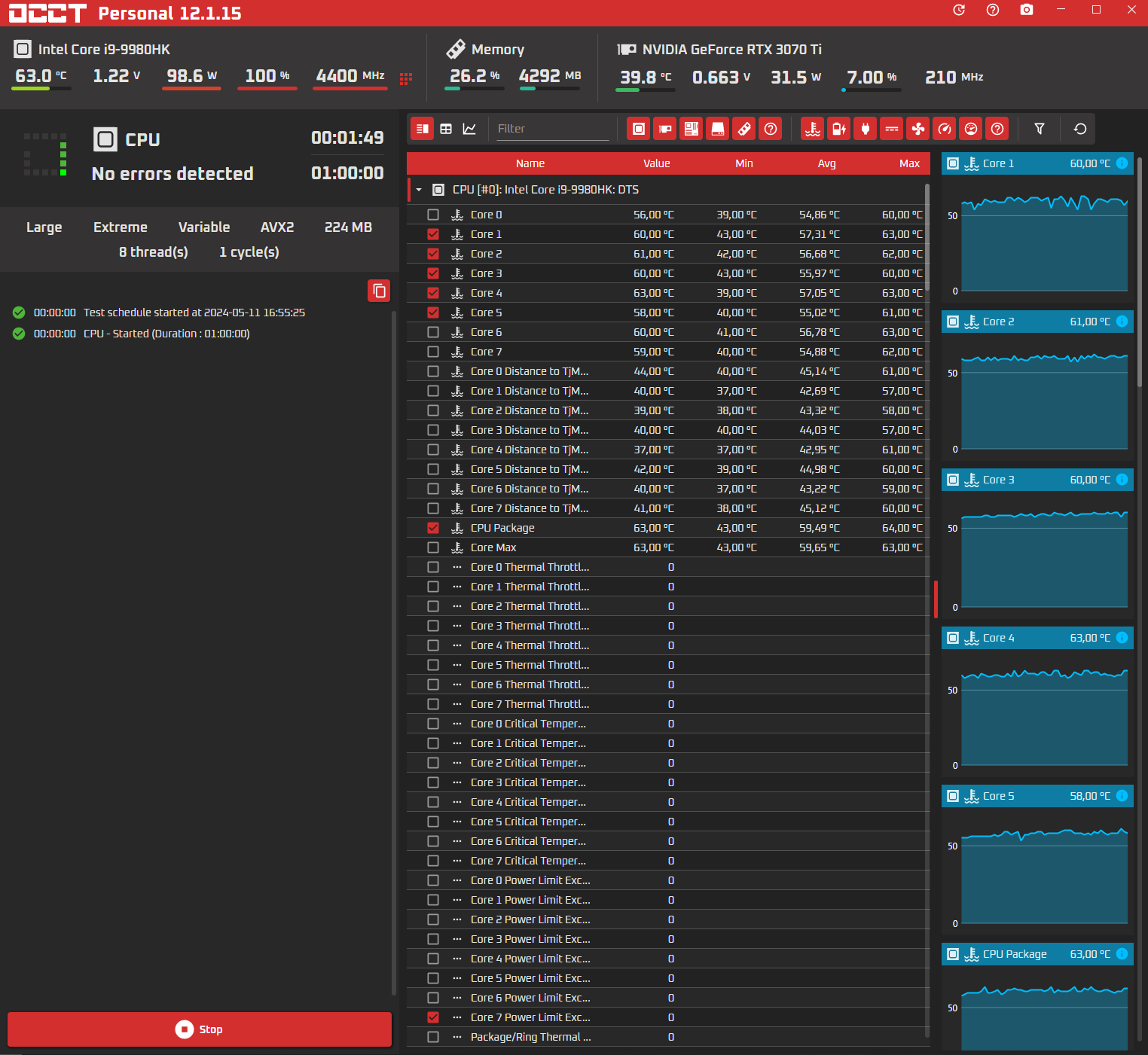Reset sensor statistics with the circular arrow

(1080, 129)
